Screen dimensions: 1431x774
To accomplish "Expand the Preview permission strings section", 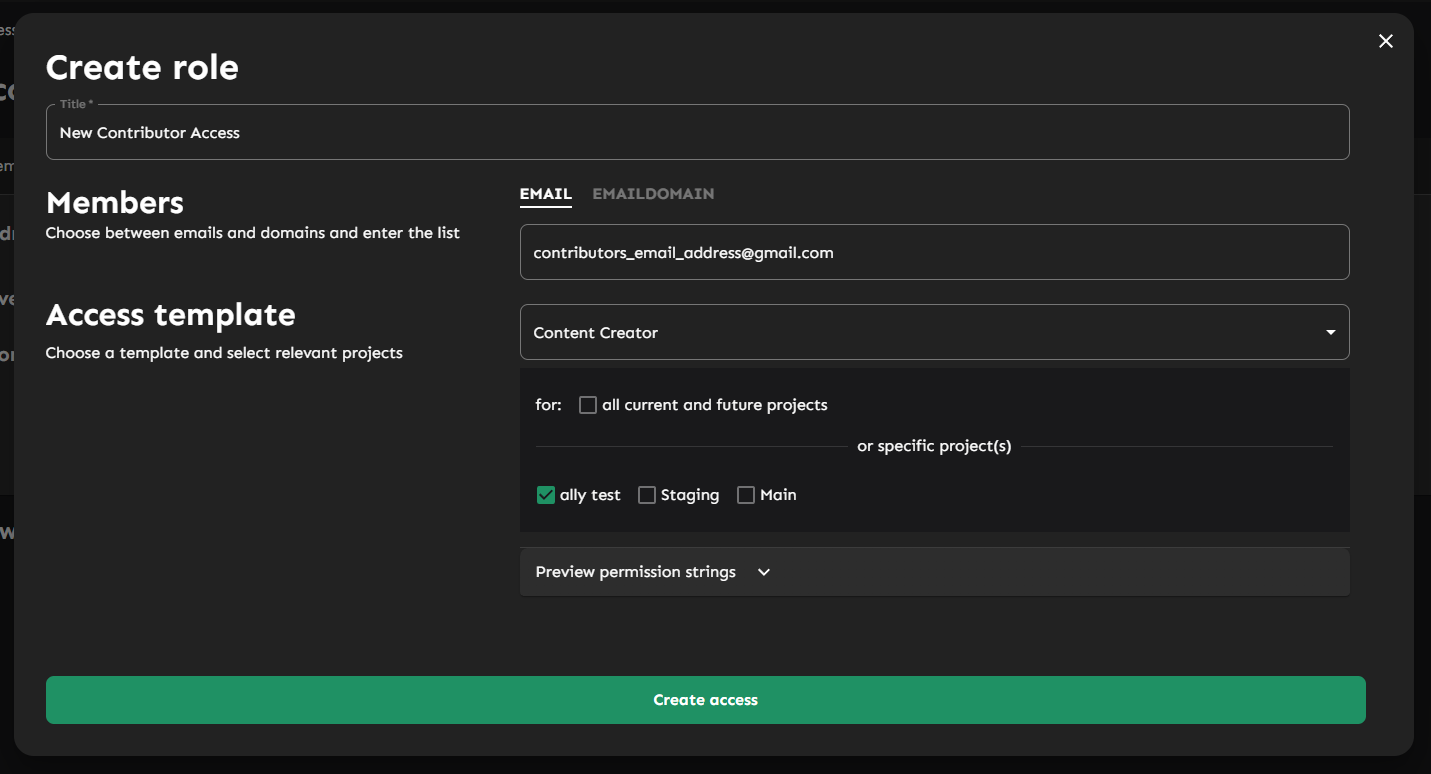I will click(x=636, y=572).
